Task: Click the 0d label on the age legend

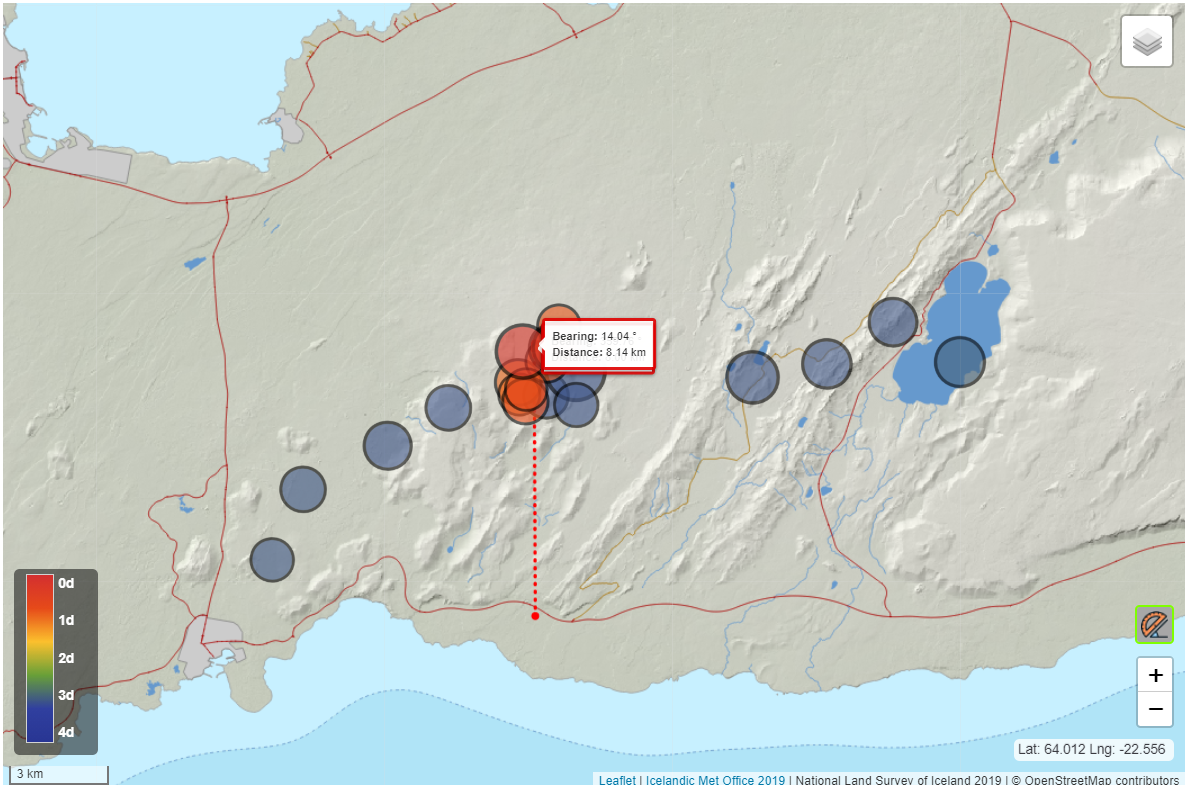Action: [67, 583]
